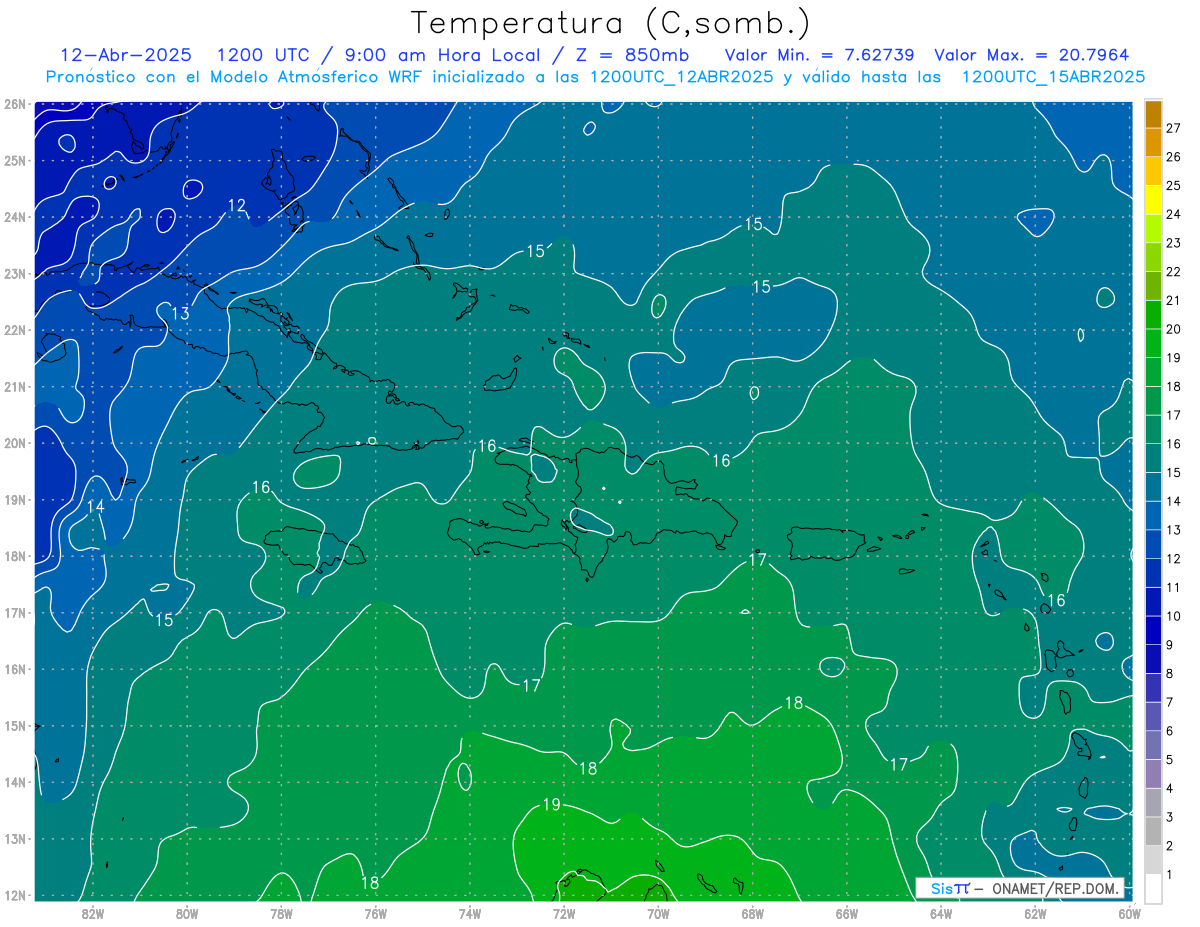Click legend value 27 on the color scale
The image size is (1200, 927).
click(x=1173, y=129)
